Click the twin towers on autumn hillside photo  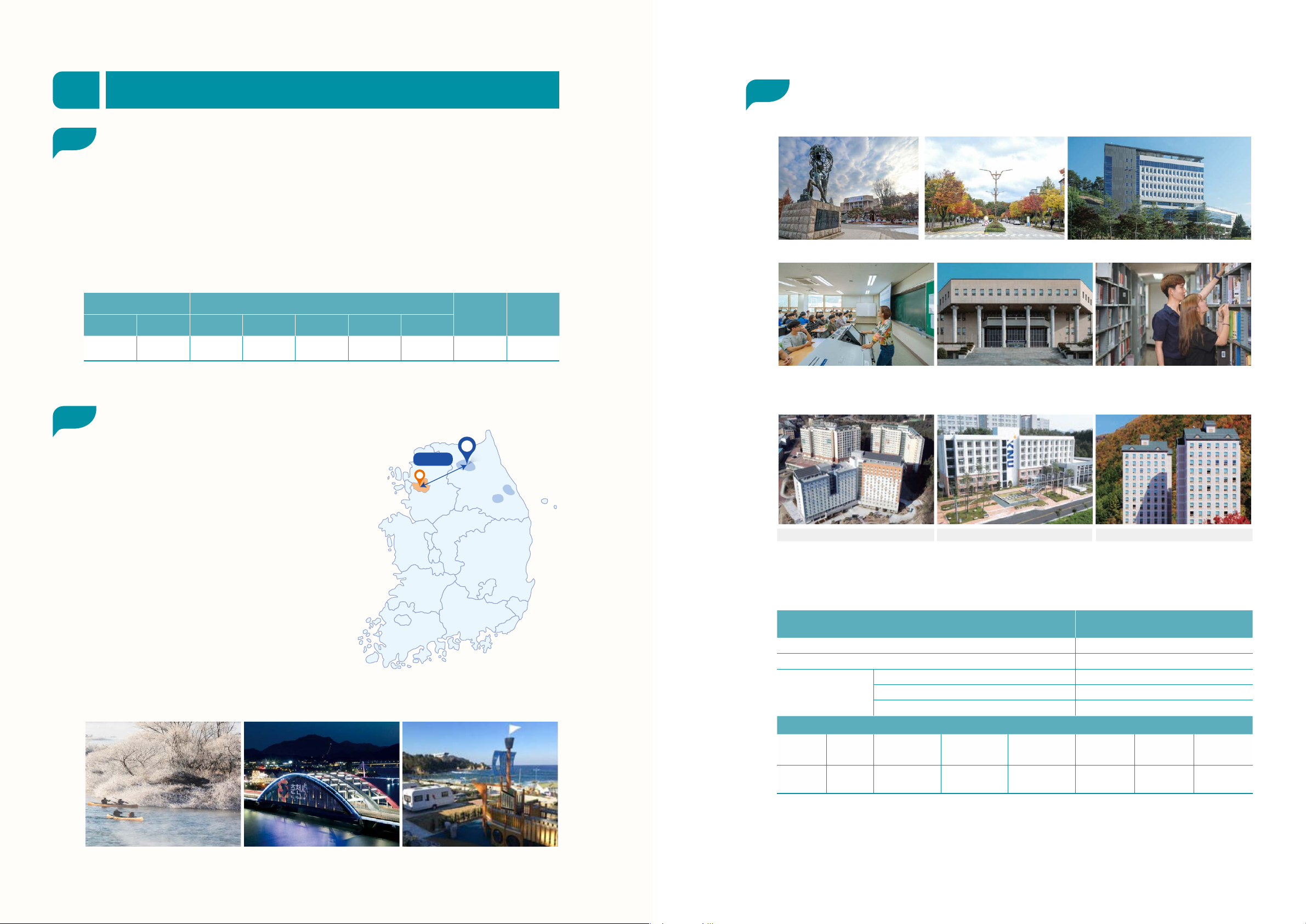tap(1173, 469)
